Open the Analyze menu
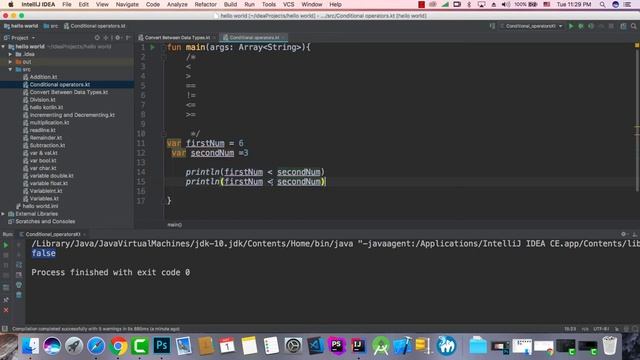The height and width of the screenshot is (360, 640). (x=177, y=4)
